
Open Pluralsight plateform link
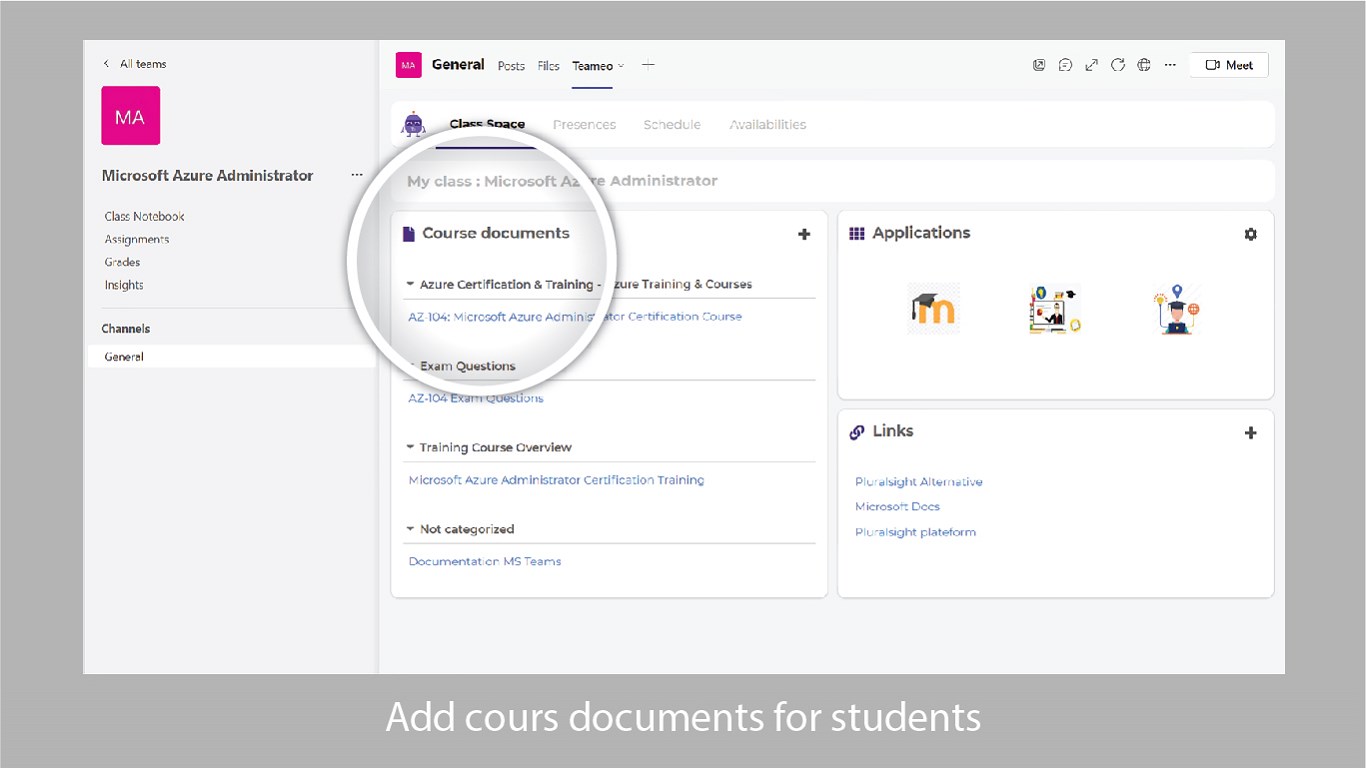915,532
